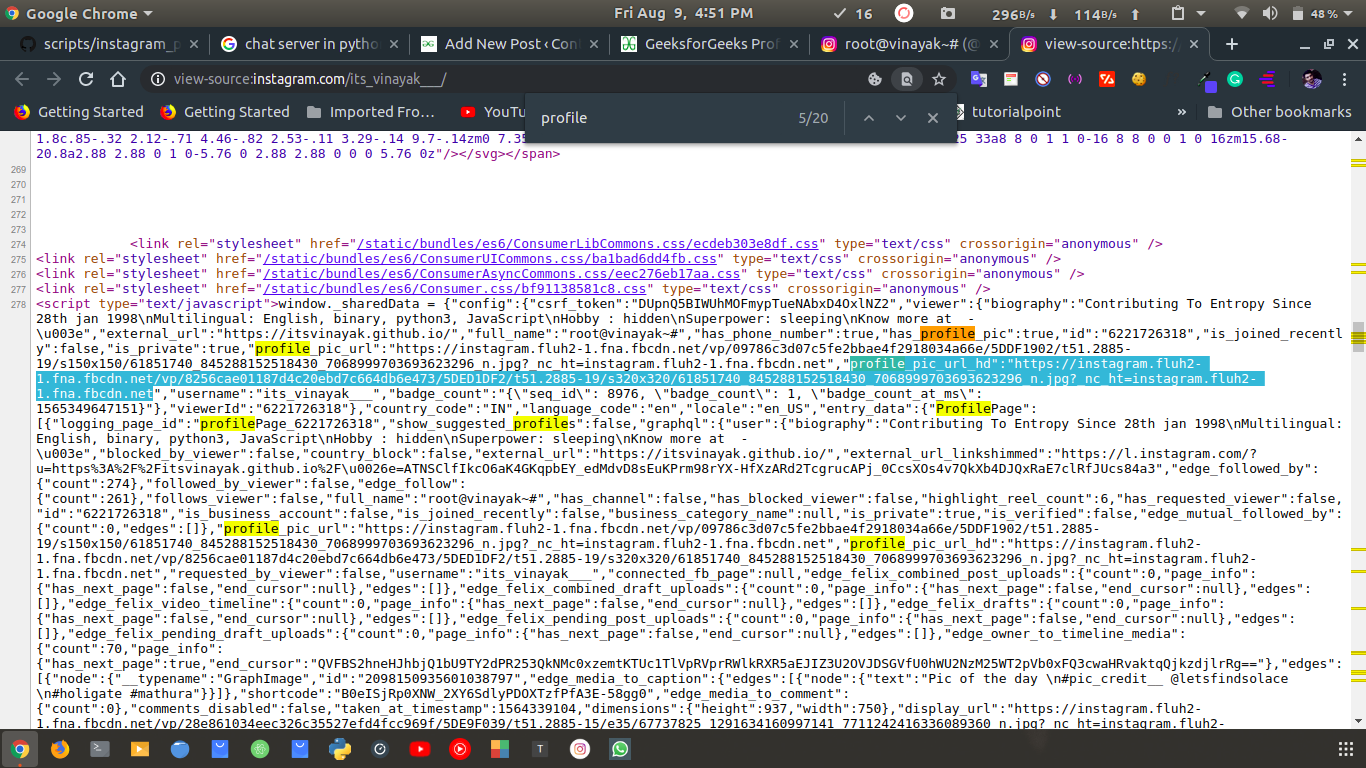Bookmark this page with the star icon
The height and width of the screenshot is (768, 1366).
point(939,79)
